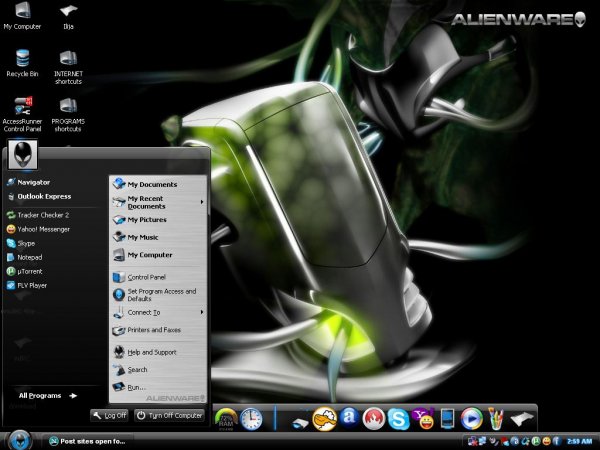Expand My Recent Documents submenu
This screenshot has height=450, width=600.
tap(158, 202)
